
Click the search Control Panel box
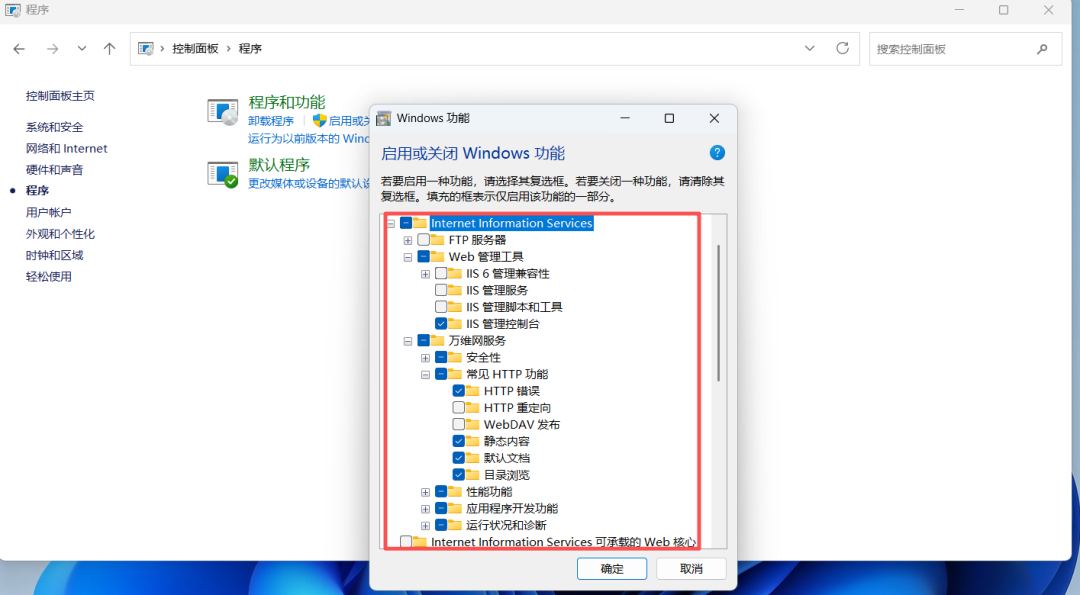tap(965, 49)
